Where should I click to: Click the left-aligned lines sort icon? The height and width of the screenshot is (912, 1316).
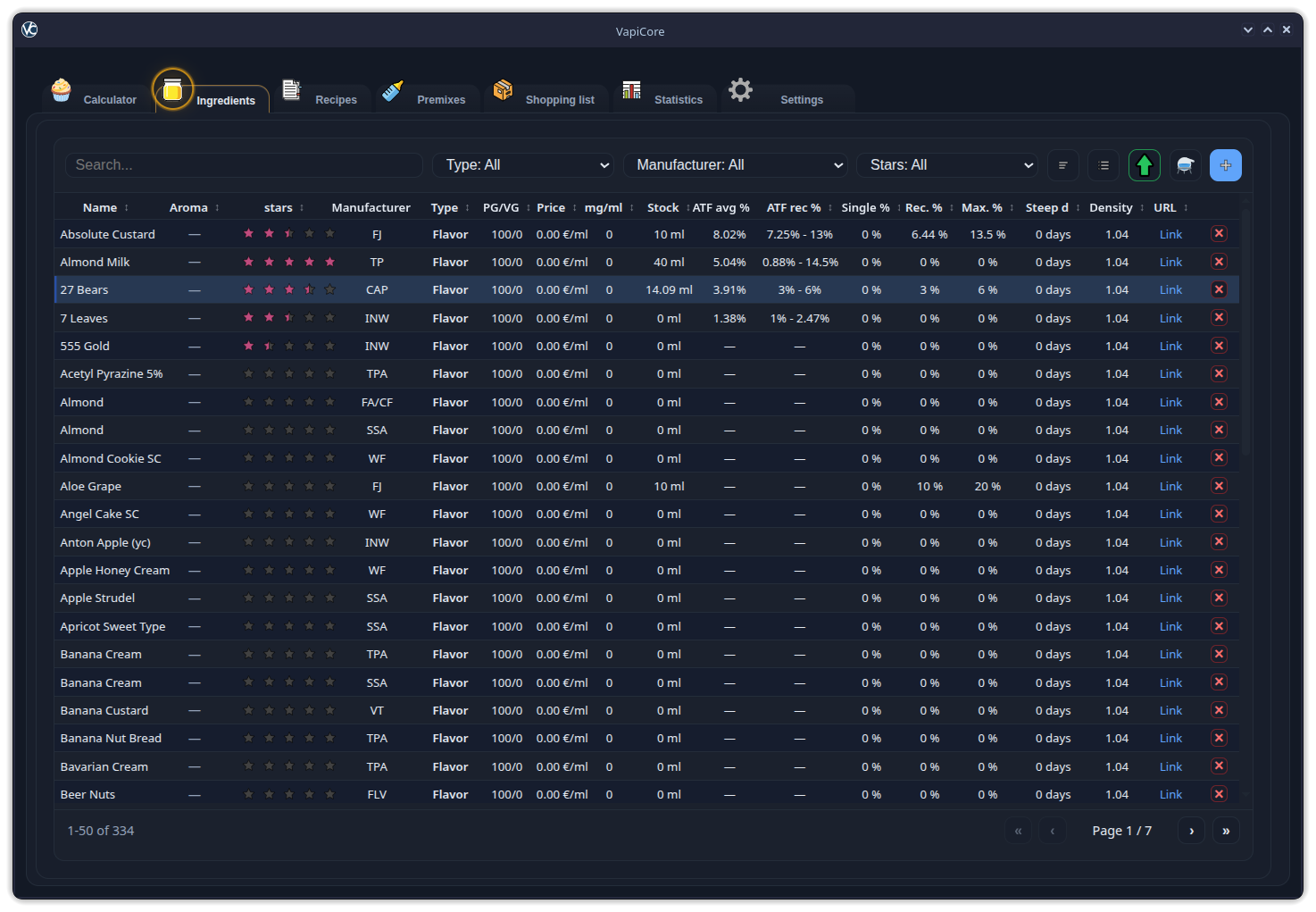click(1062, 165)
